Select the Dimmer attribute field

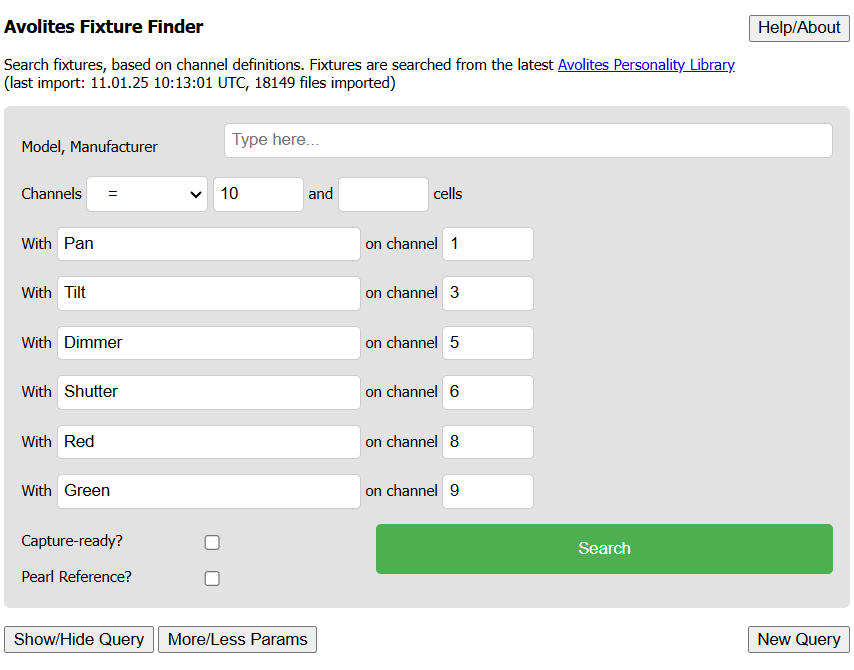208,342
